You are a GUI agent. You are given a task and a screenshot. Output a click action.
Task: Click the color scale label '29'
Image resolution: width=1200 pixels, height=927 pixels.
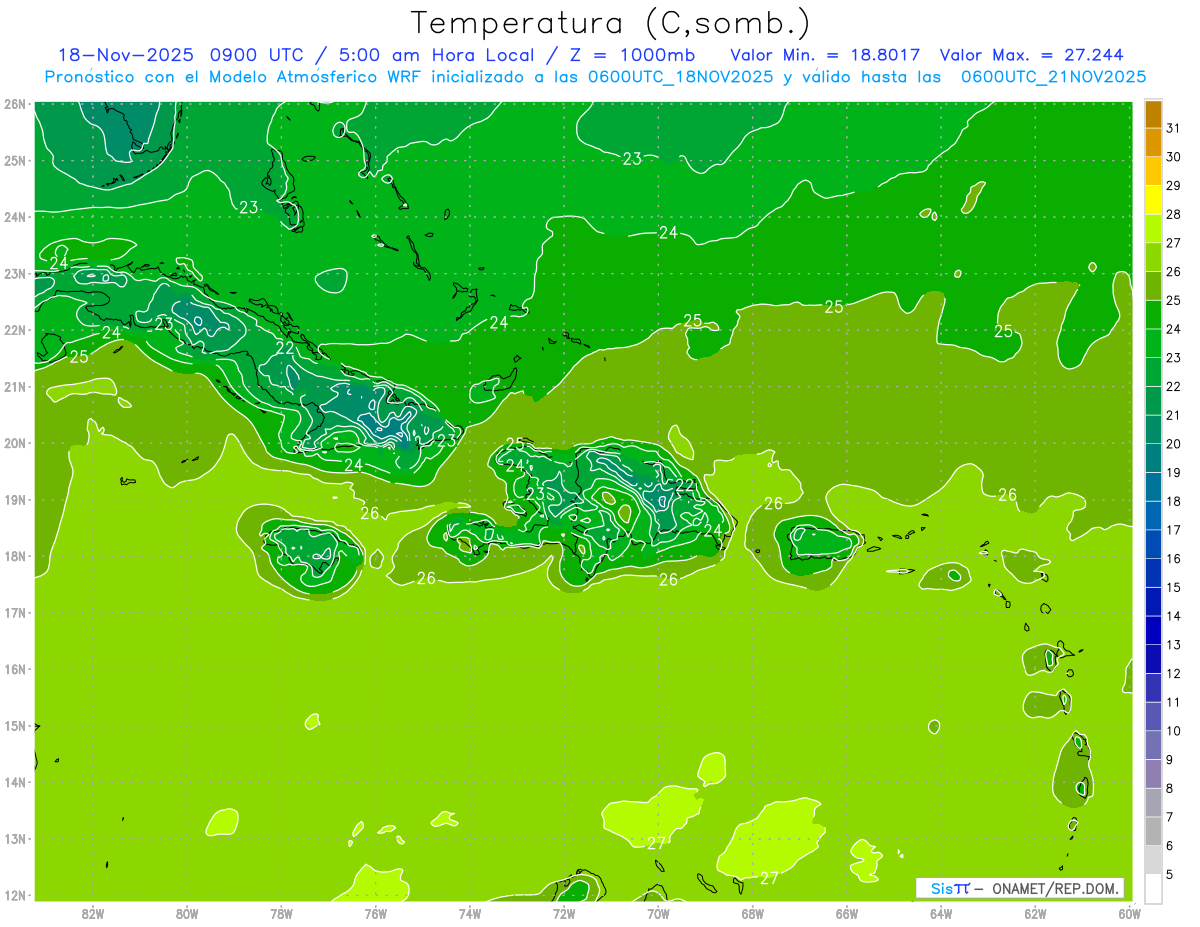pyautogui.click(x=1174, y=186)
